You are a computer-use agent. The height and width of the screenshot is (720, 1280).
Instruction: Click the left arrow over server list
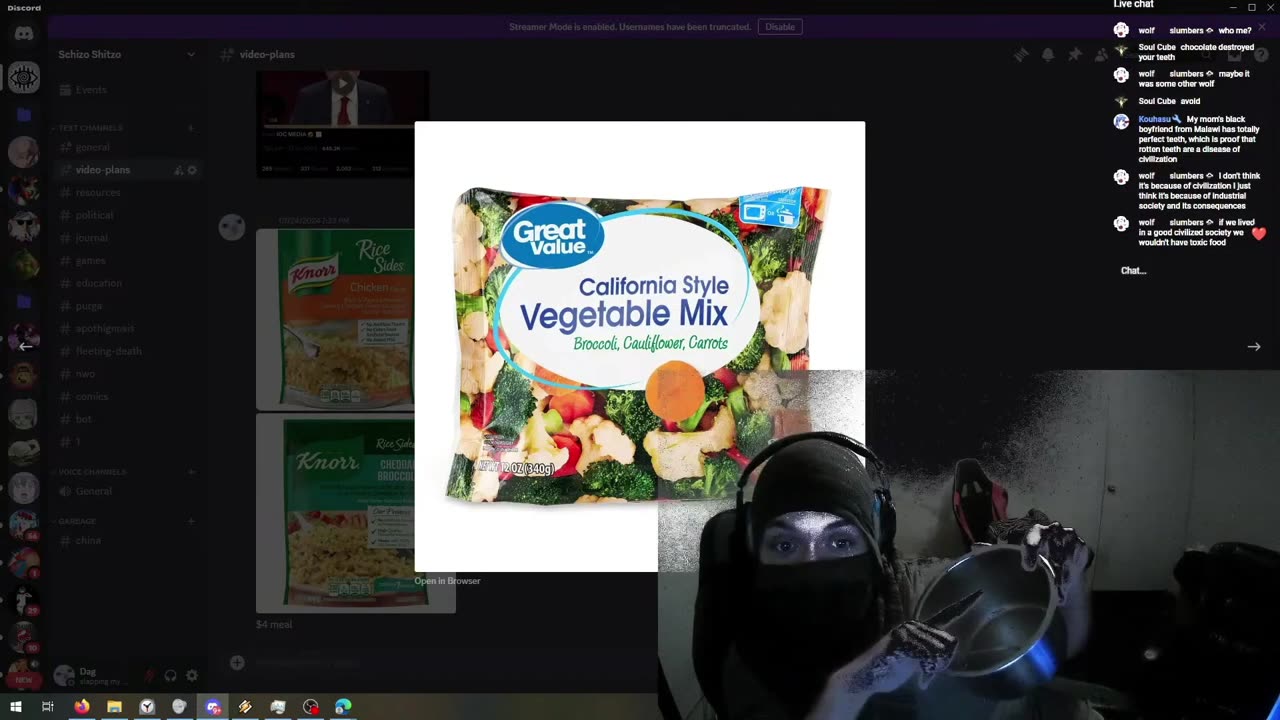26,346
